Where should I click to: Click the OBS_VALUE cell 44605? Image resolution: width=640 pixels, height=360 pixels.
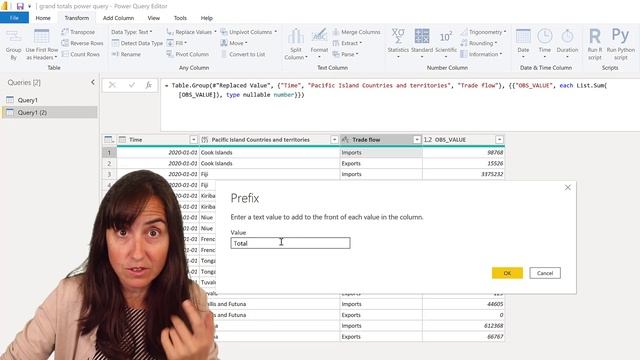tap(464, 304)
